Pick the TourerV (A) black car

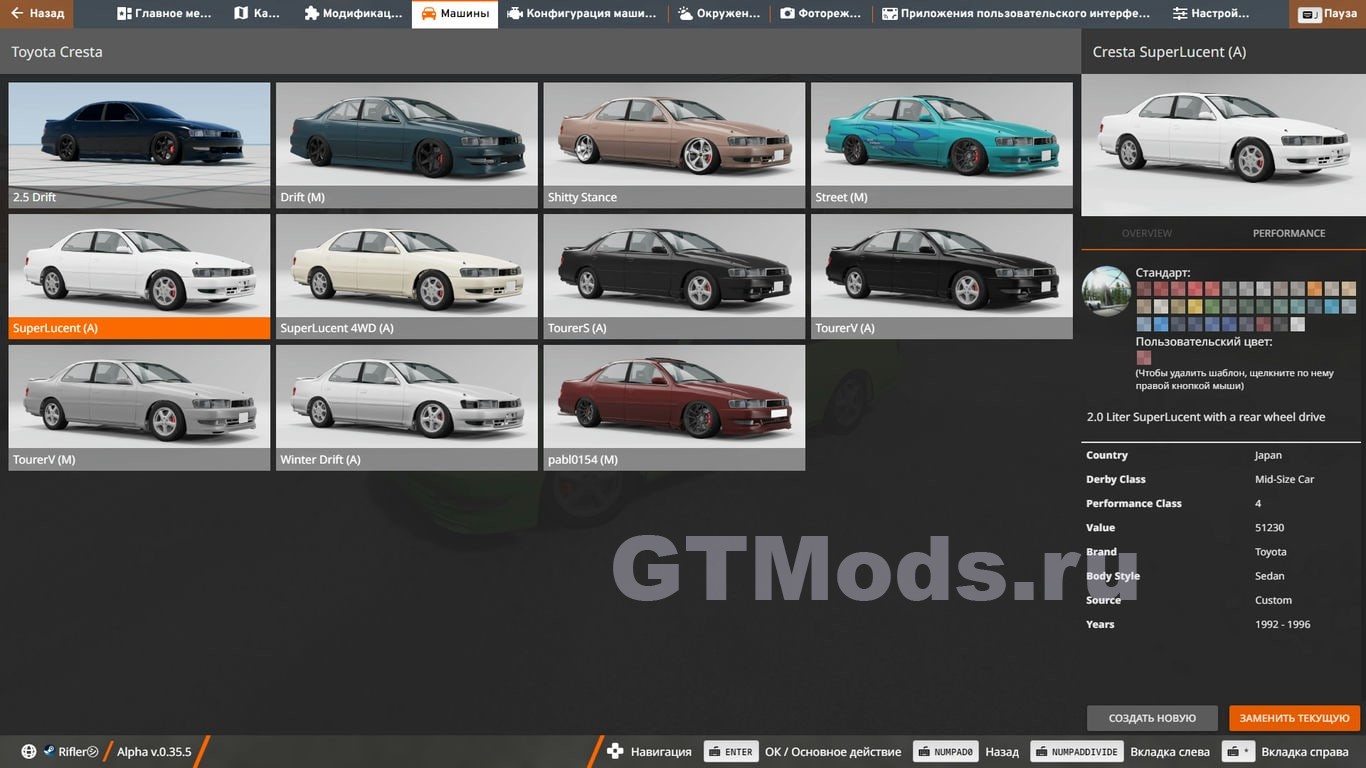point(942,276)
